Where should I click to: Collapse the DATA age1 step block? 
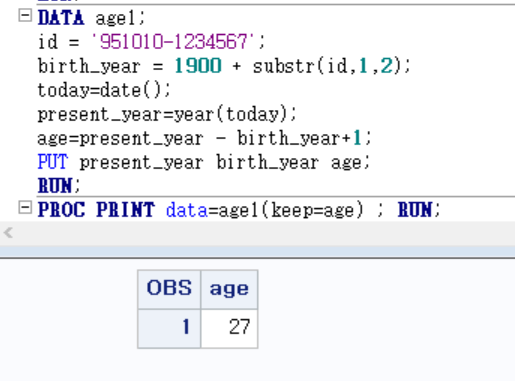[x=25, y=15]
